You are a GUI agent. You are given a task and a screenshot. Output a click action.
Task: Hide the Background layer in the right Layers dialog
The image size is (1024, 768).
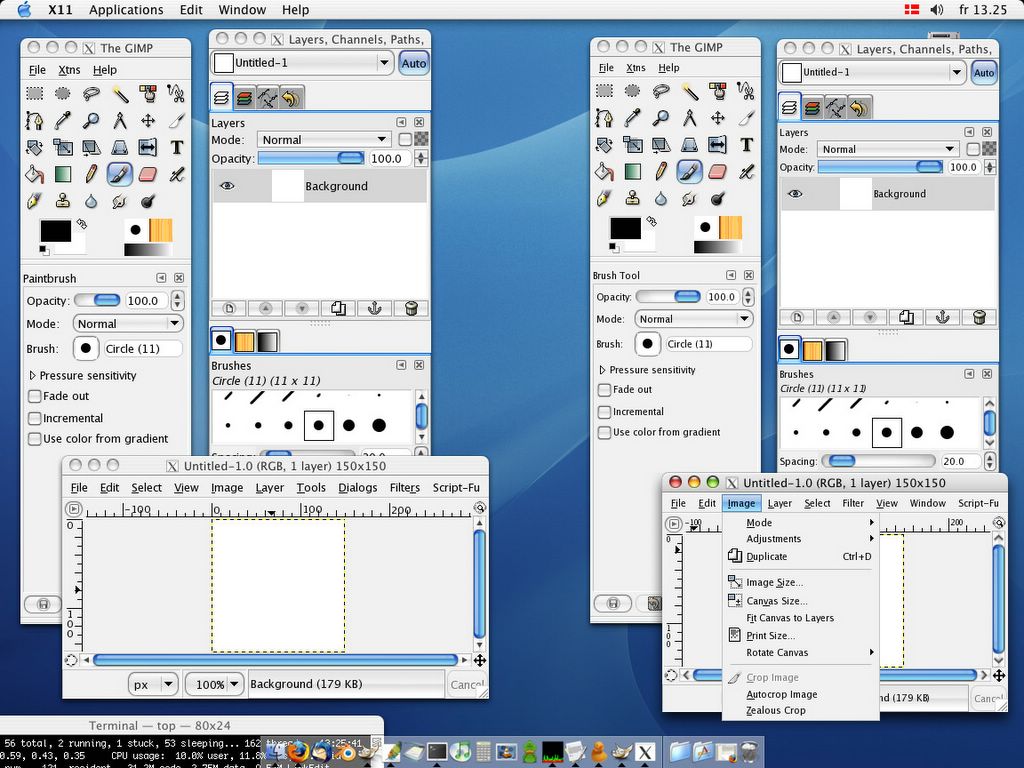795,194
